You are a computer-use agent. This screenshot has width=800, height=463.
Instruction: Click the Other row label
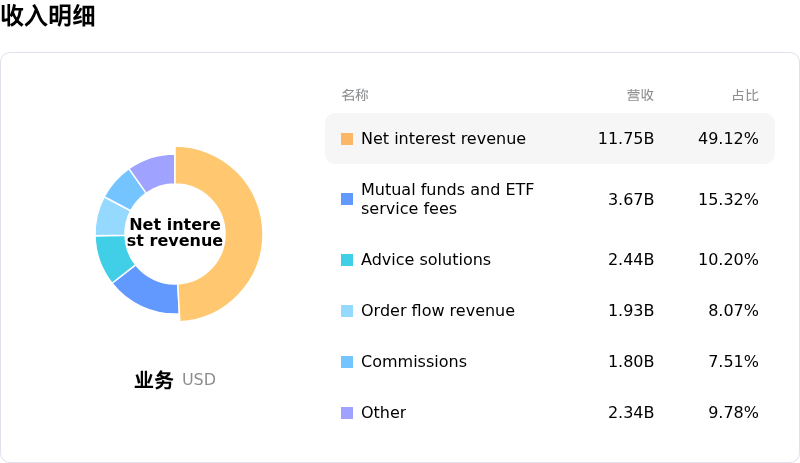(383, 413)
